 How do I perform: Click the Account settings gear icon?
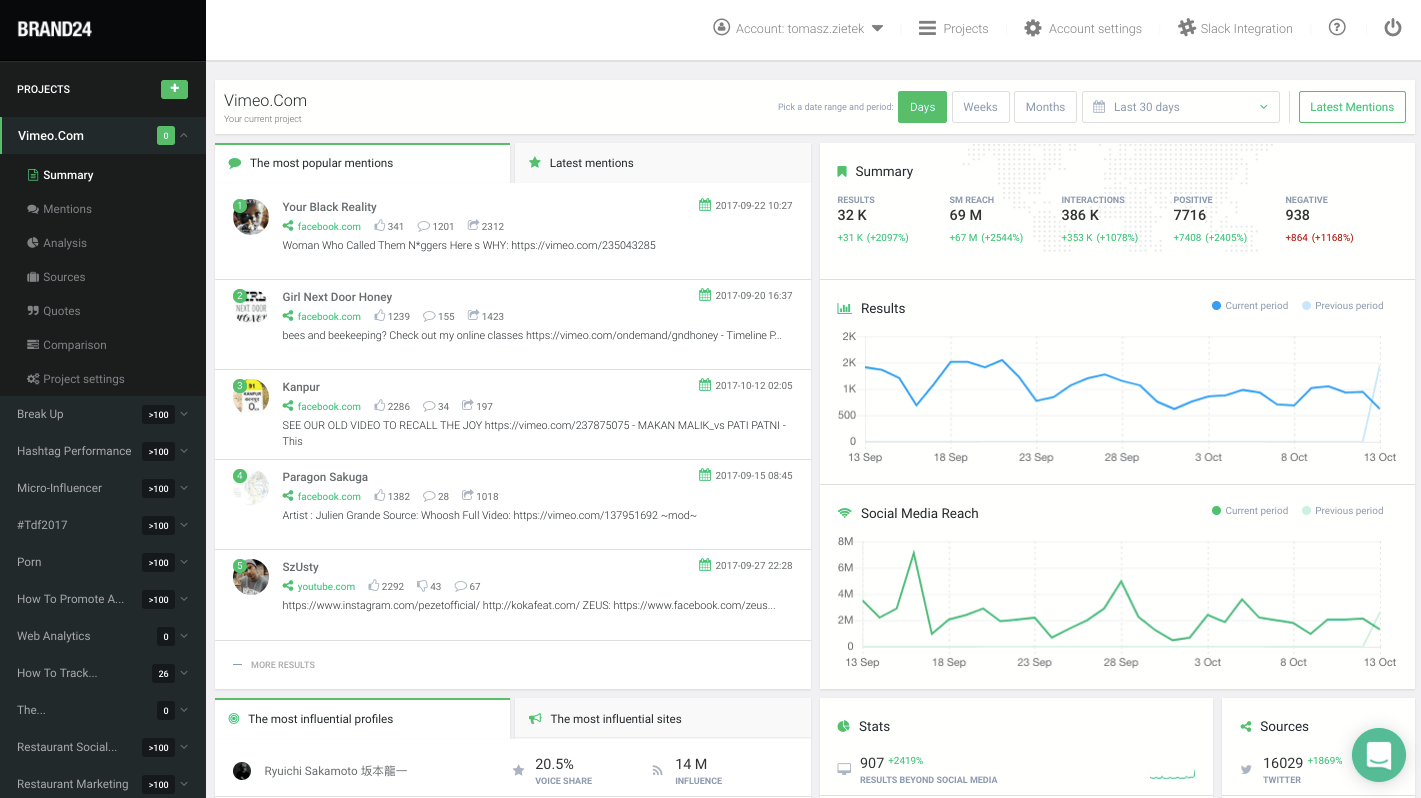click(1033, 28)
